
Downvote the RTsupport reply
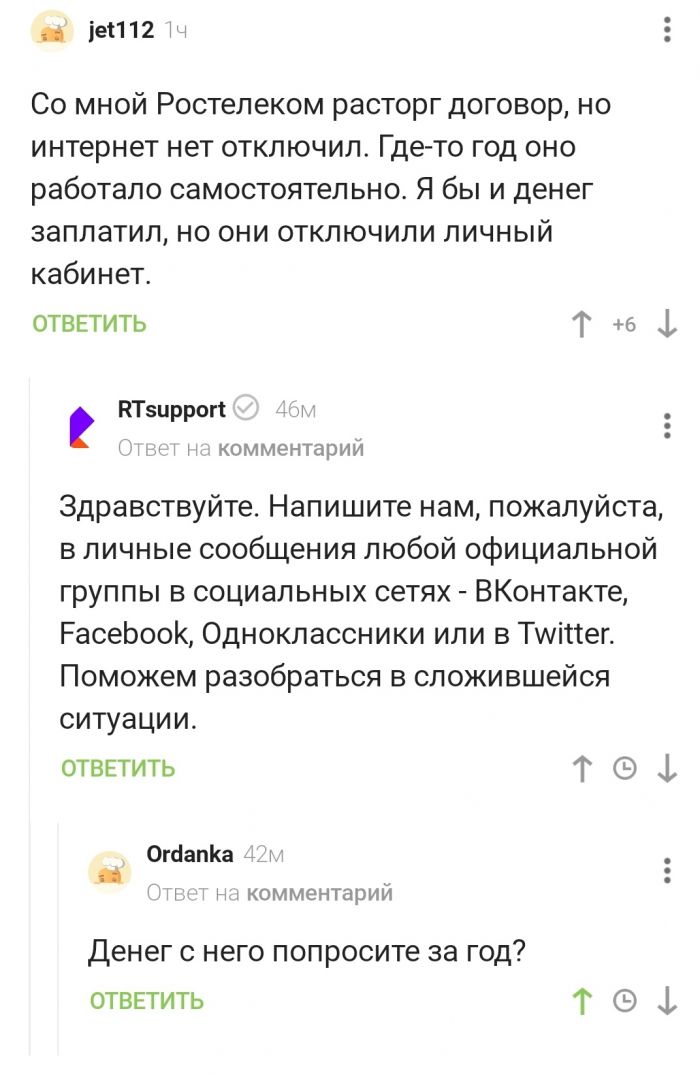click(x=668, y=768)
